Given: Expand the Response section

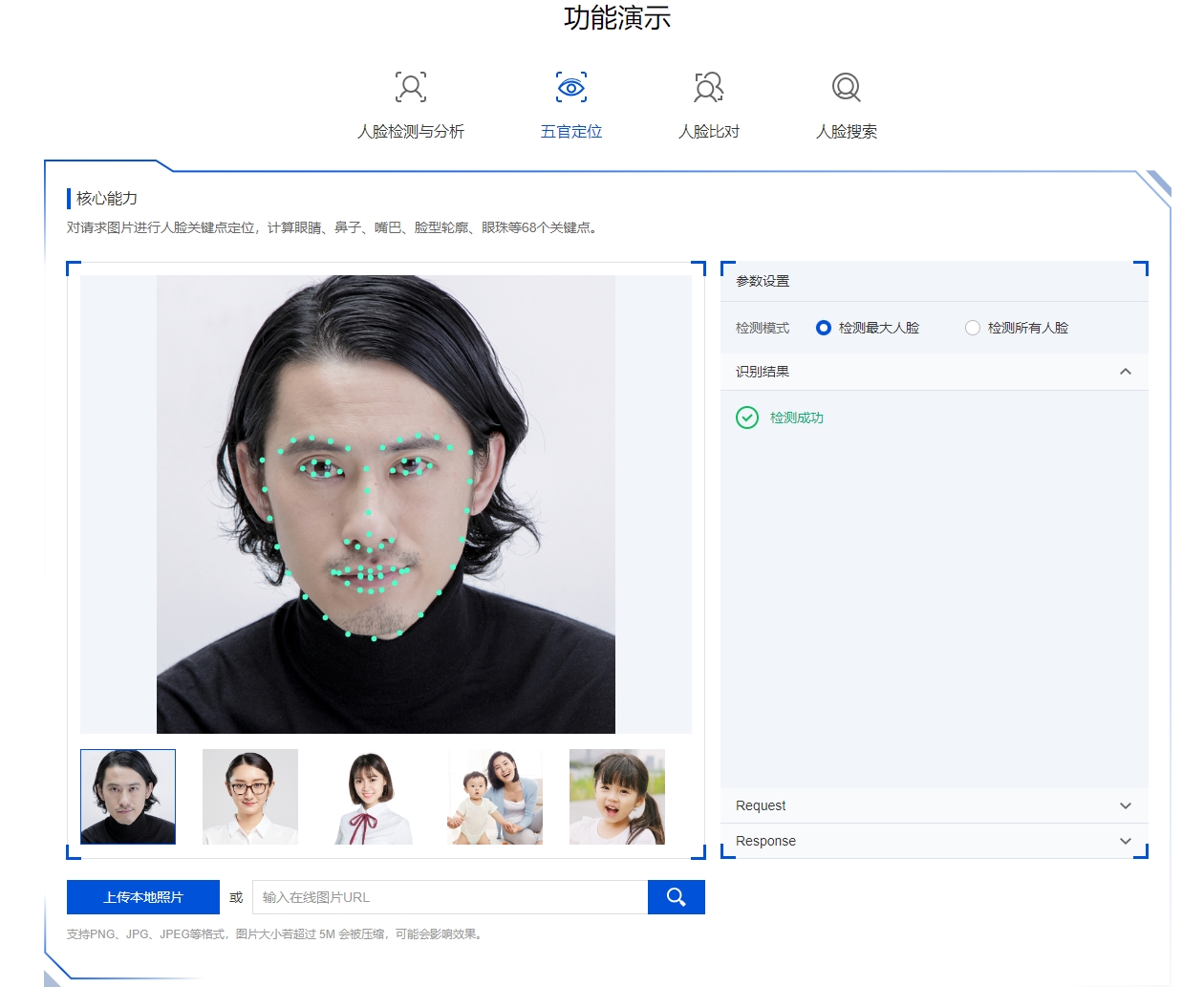Looking at the screenshot, I should [935, 841].
